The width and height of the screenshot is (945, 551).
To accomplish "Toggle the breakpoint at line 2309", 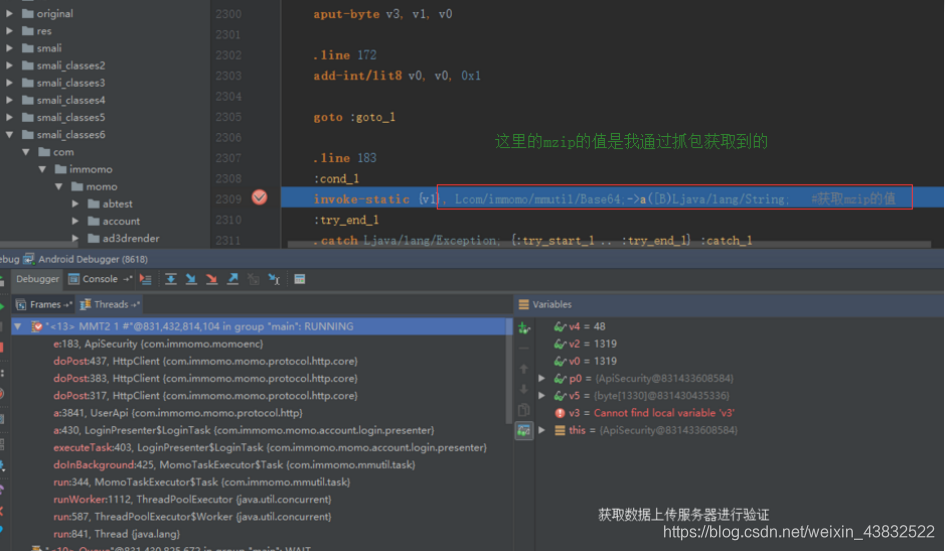I will (x=259, y=198).
